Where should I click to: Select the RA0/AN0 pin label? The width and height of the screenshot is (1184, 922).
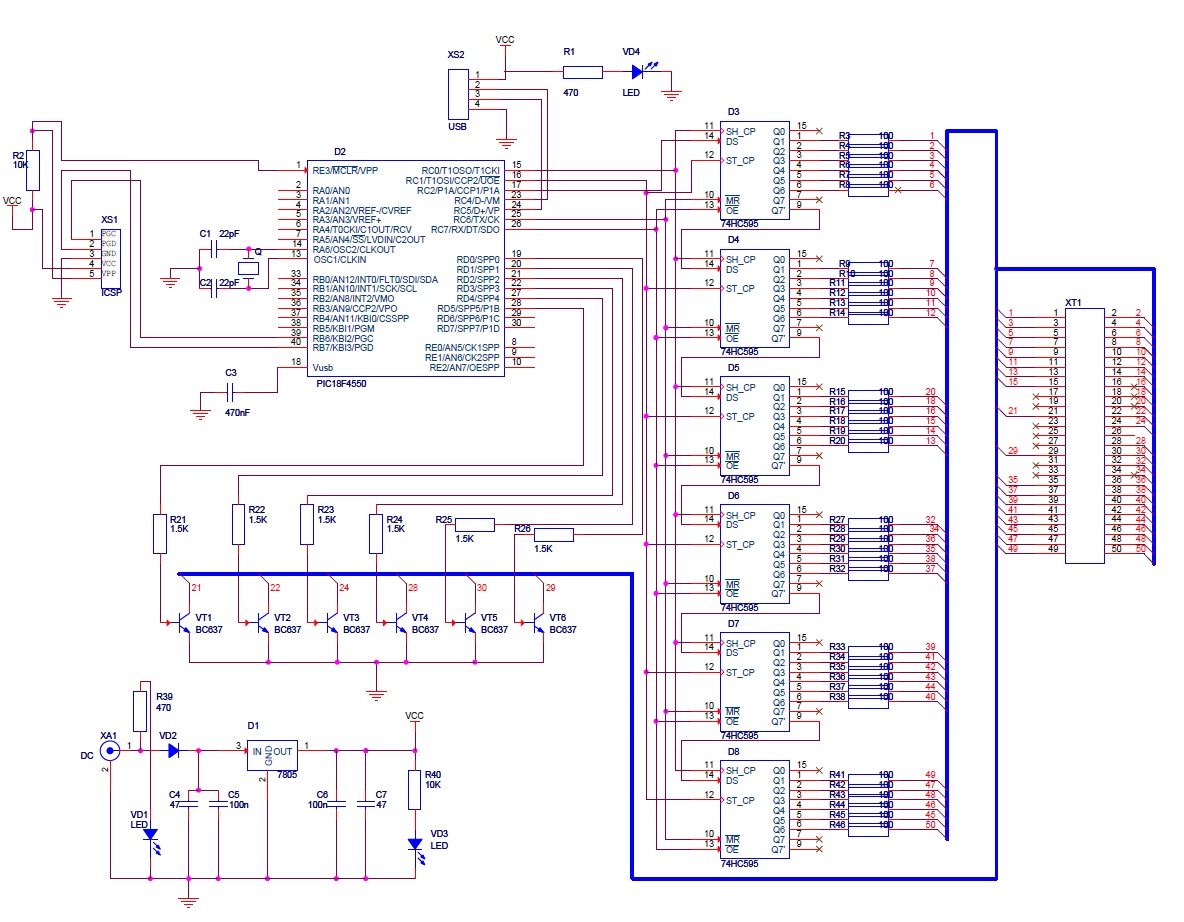point(331,190)
